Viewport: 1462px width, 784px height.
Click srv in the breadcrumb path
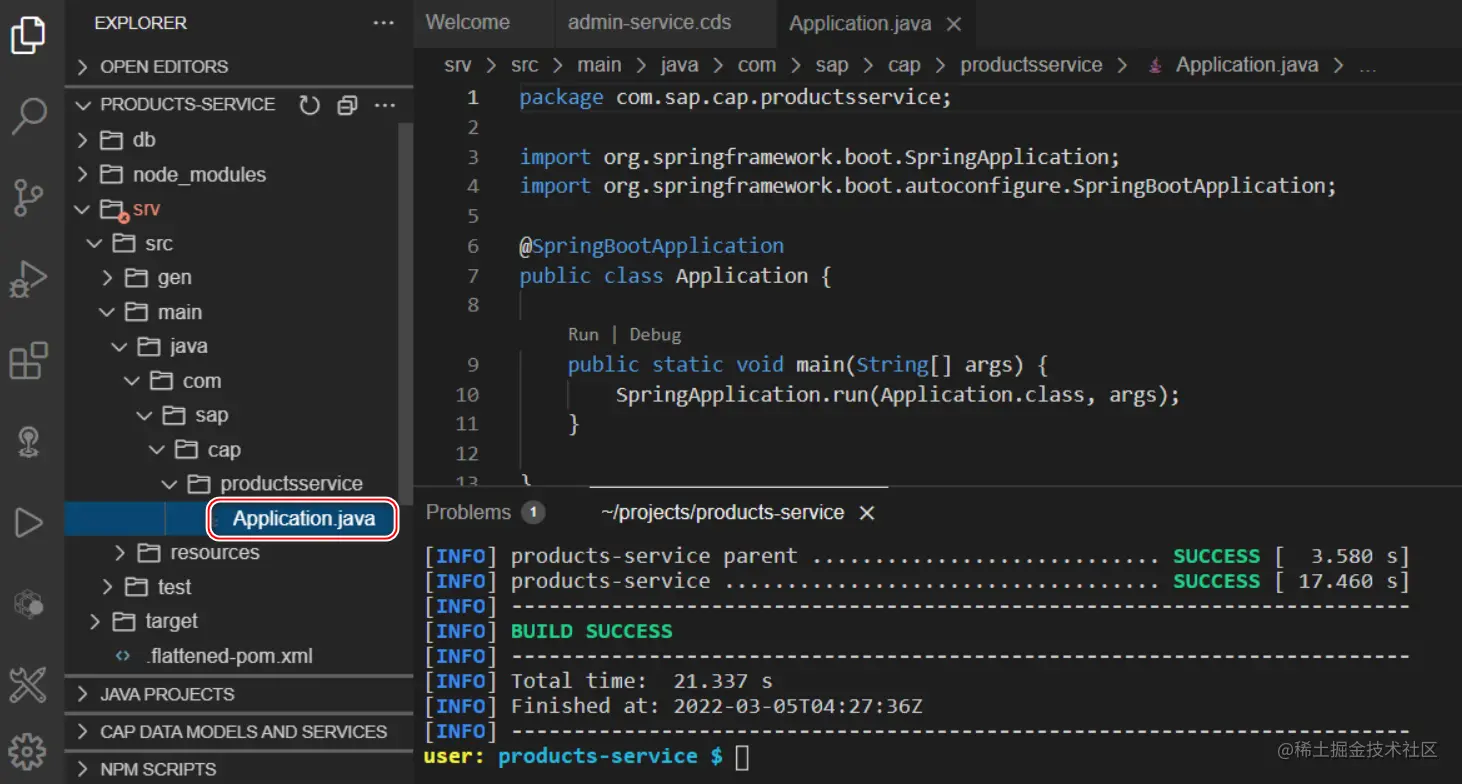(458, 65)
